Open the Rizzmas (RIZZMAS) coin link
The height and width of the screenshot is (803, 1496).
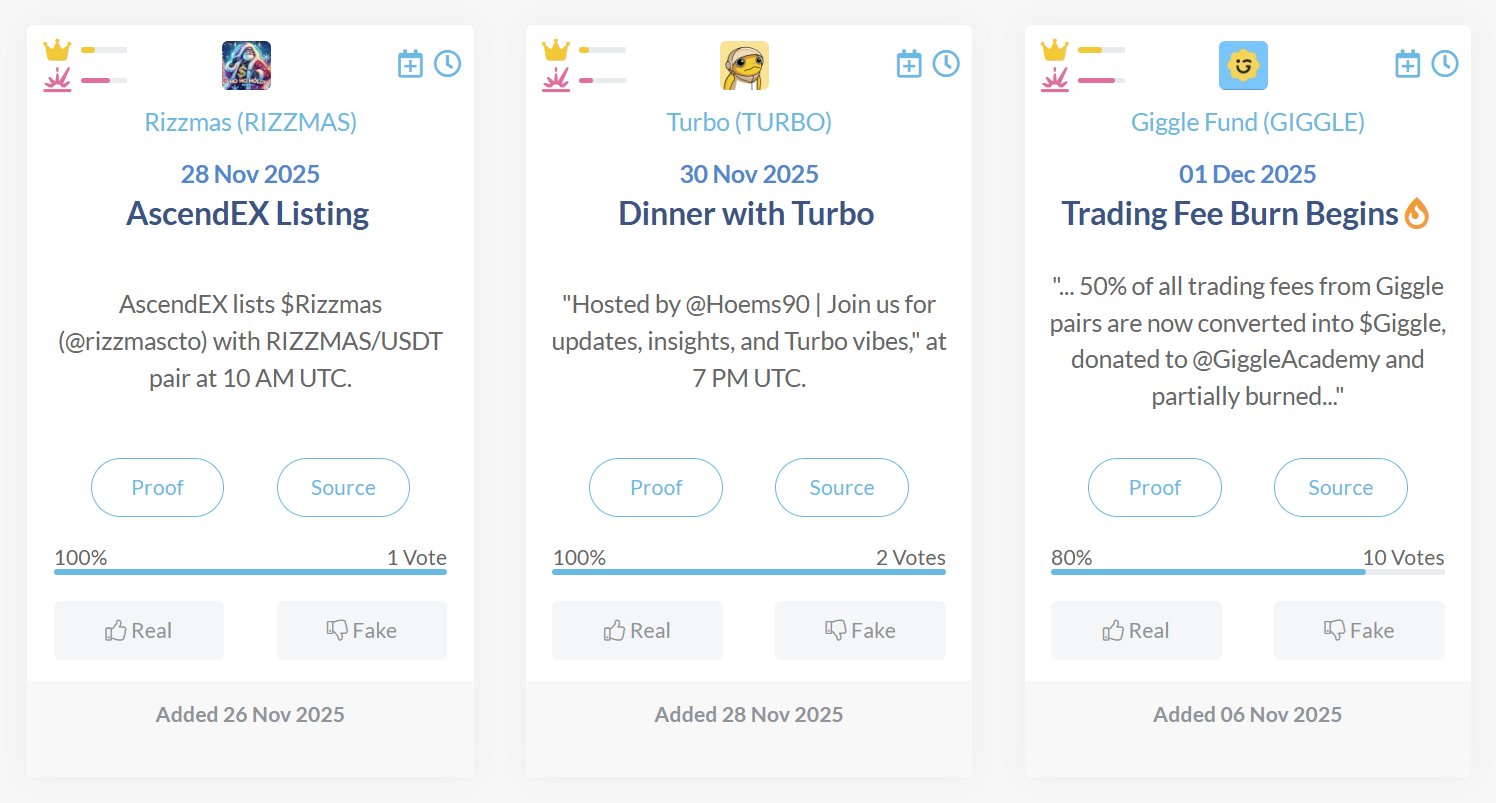pyautogui.click(x=250, y=123)
